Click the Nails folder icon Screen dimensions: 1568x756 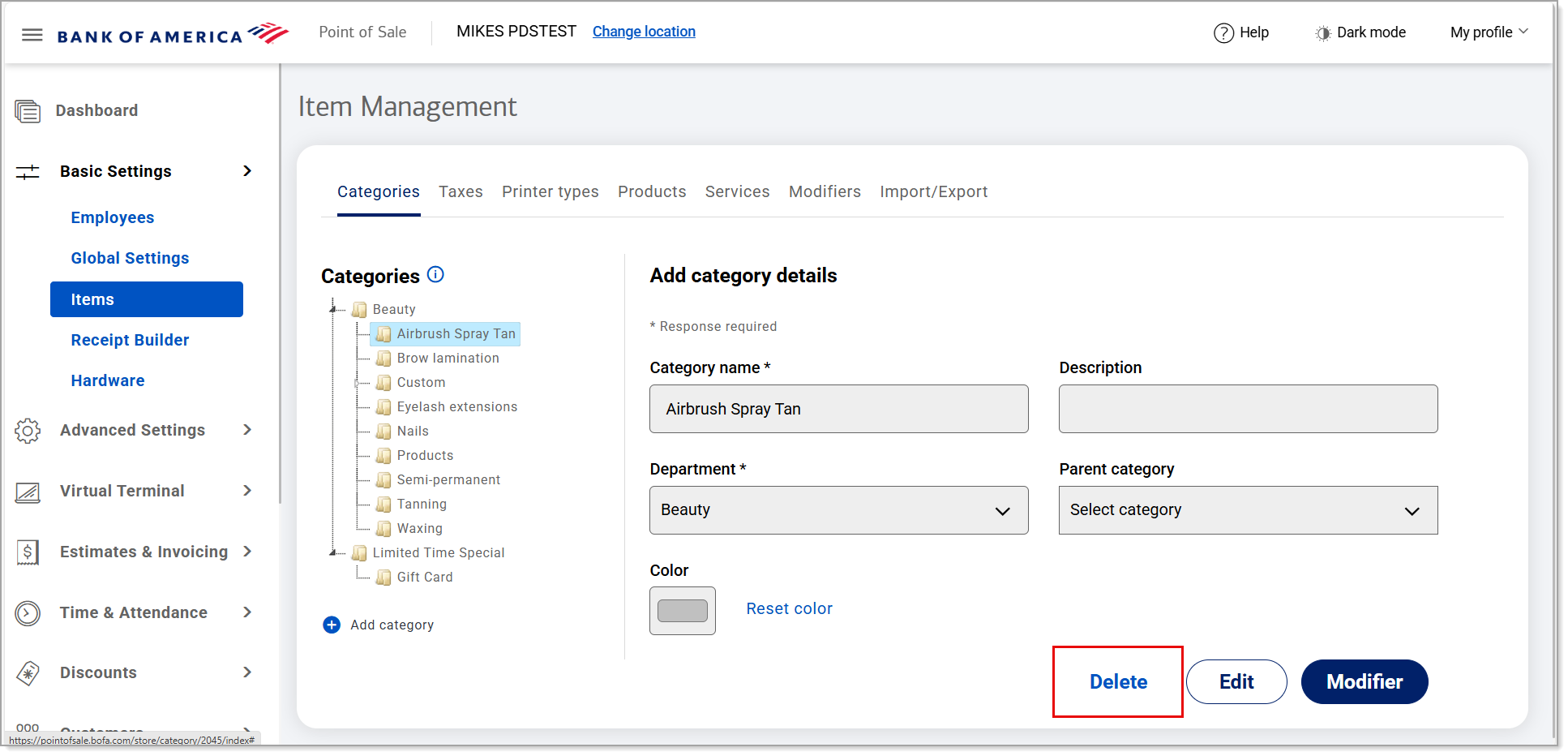pyautogui.click(x=383, y=432)
